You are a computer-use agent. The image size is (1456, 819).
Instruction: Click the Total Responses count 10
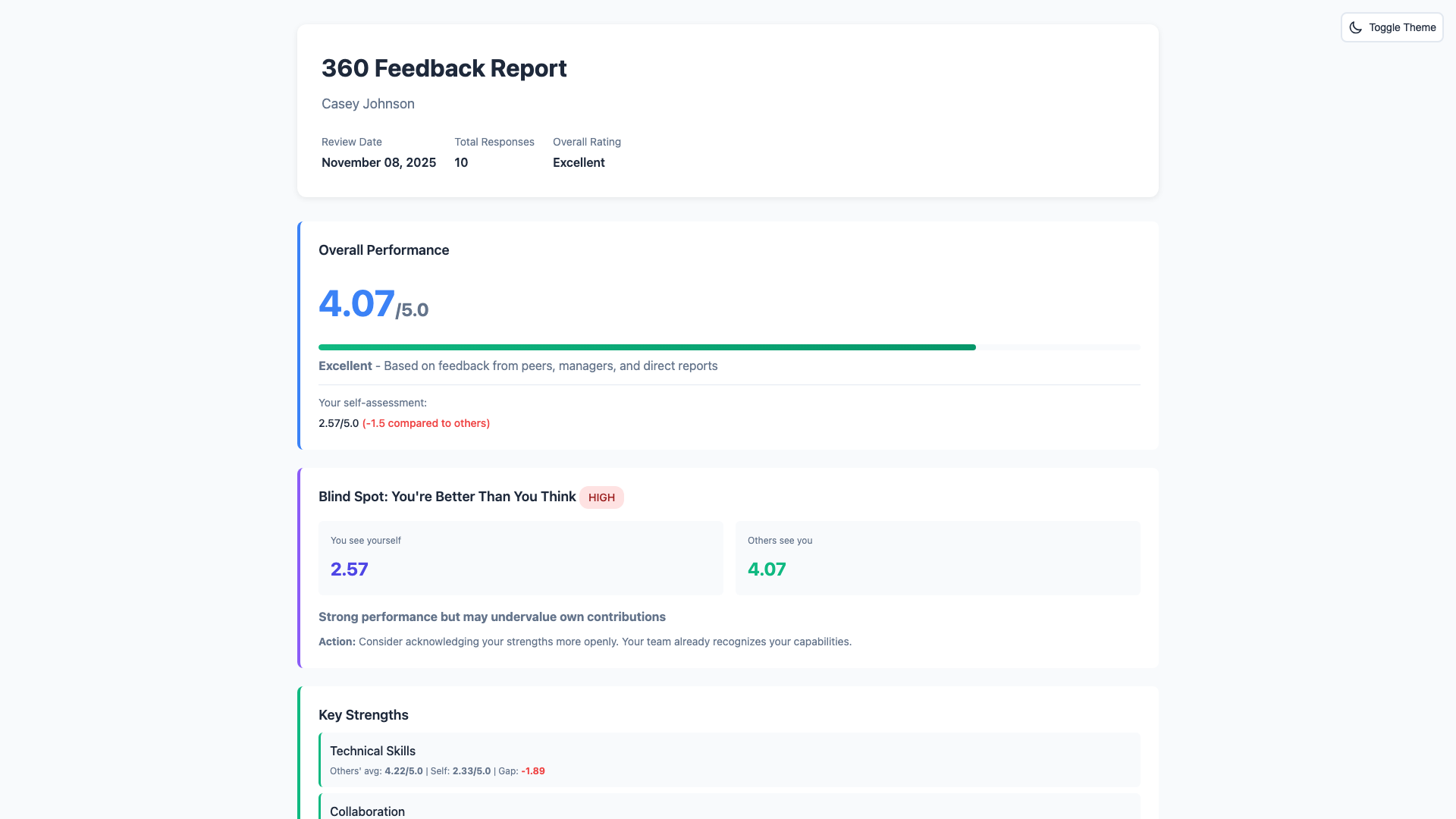[x=461, y=162]
